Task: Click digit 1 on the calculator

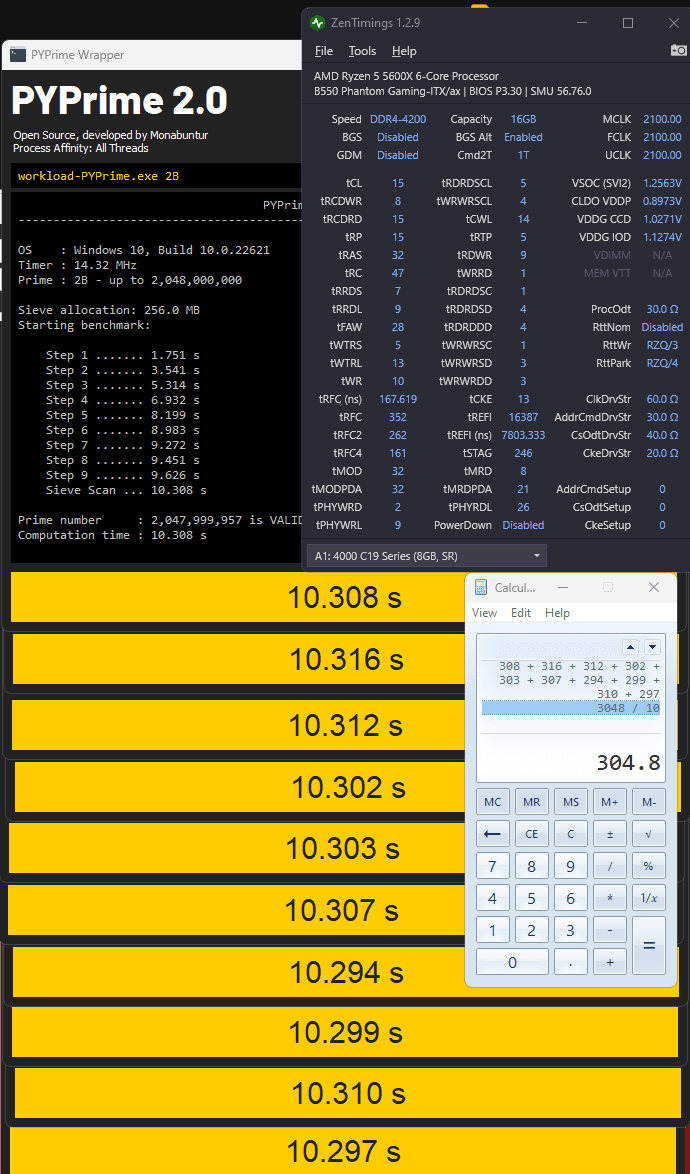Action: 492,930
